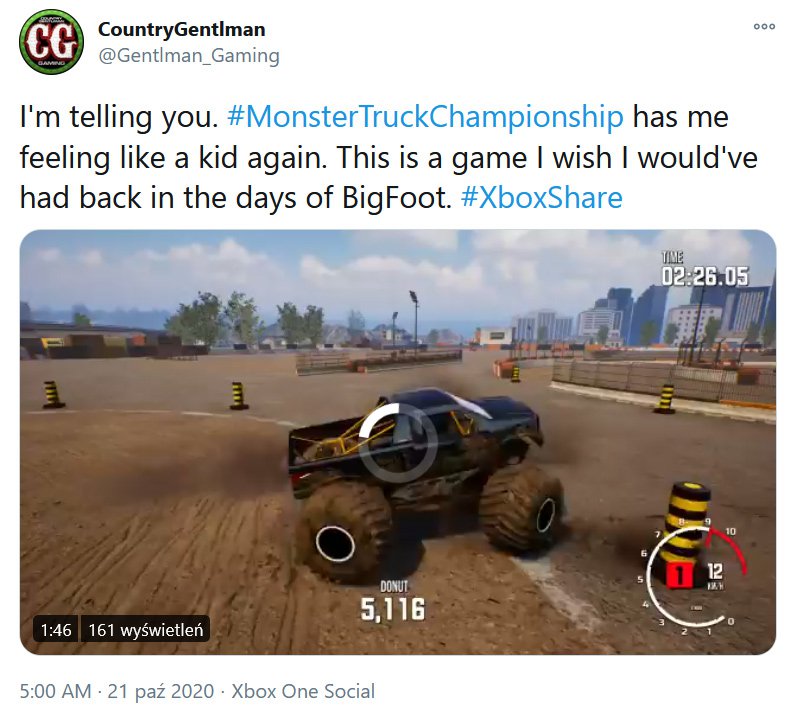Click the 161 wyświetleń view count

pos(146,630)
